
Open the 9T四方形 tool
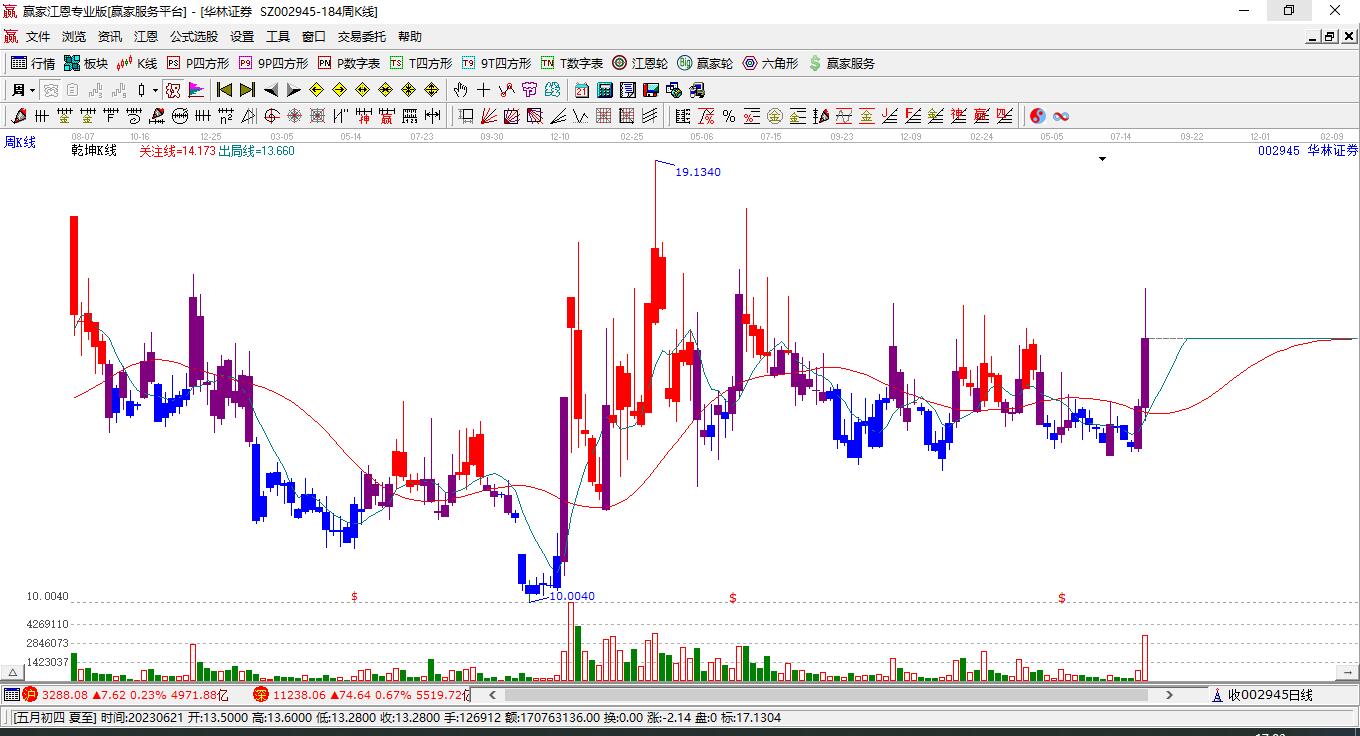coord(497,63)
